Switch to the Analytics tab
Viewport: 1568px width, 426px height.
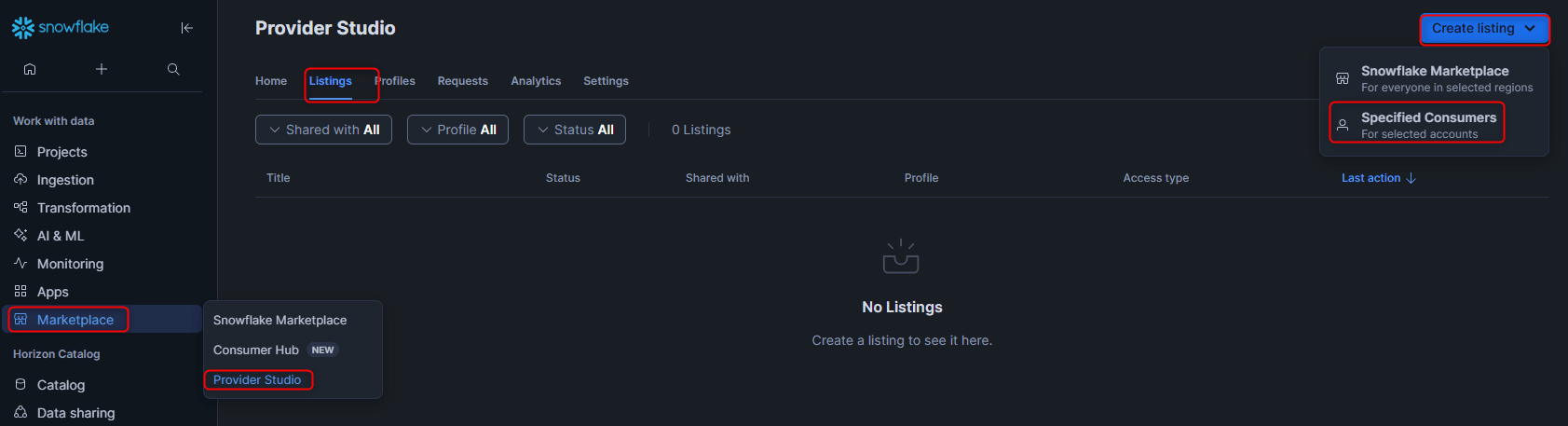click(x=536, y=81)
